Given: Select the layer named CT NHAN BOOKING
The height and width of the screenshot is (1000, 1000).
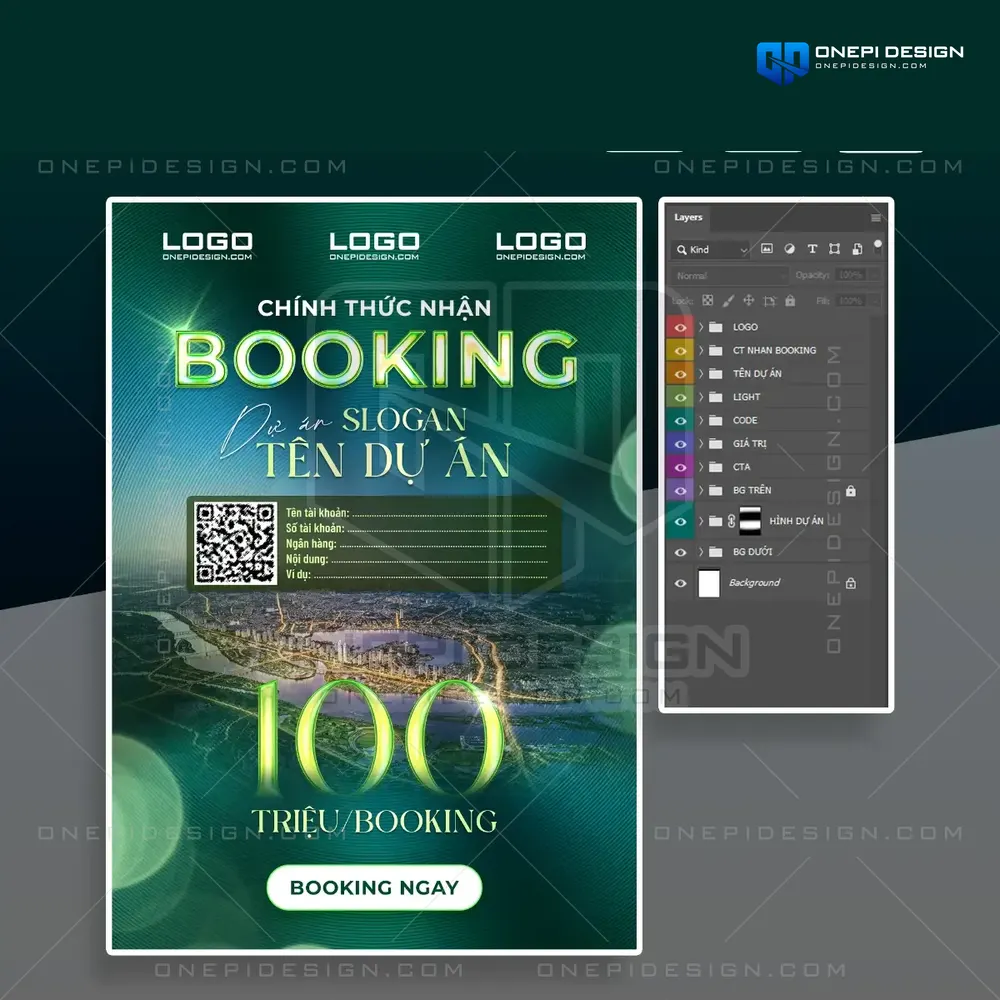Looking at the screenshot, I should (774, 350).
